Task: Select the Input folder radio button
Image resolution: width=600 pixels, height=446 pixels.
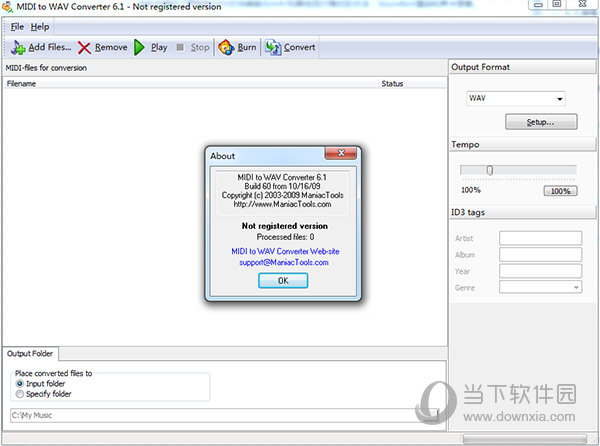Action: tap(20, 383)
